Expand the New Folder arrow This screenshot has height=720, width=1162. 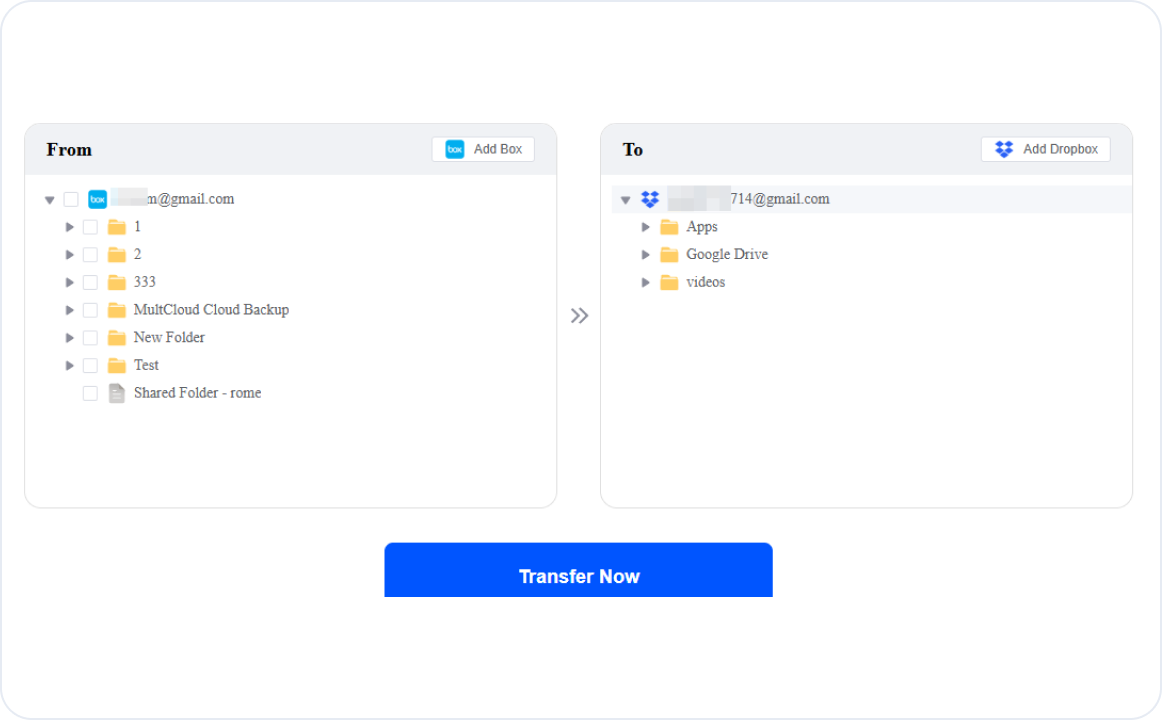pos(70,338)
